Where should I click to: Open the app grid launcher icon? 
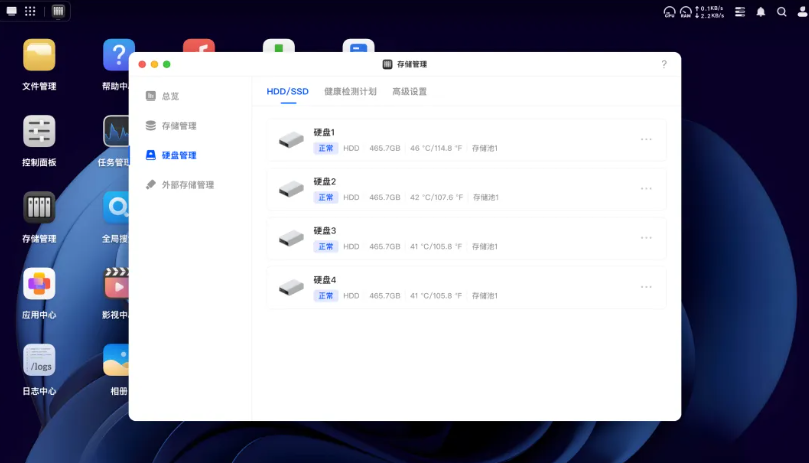tap(30, 11)
